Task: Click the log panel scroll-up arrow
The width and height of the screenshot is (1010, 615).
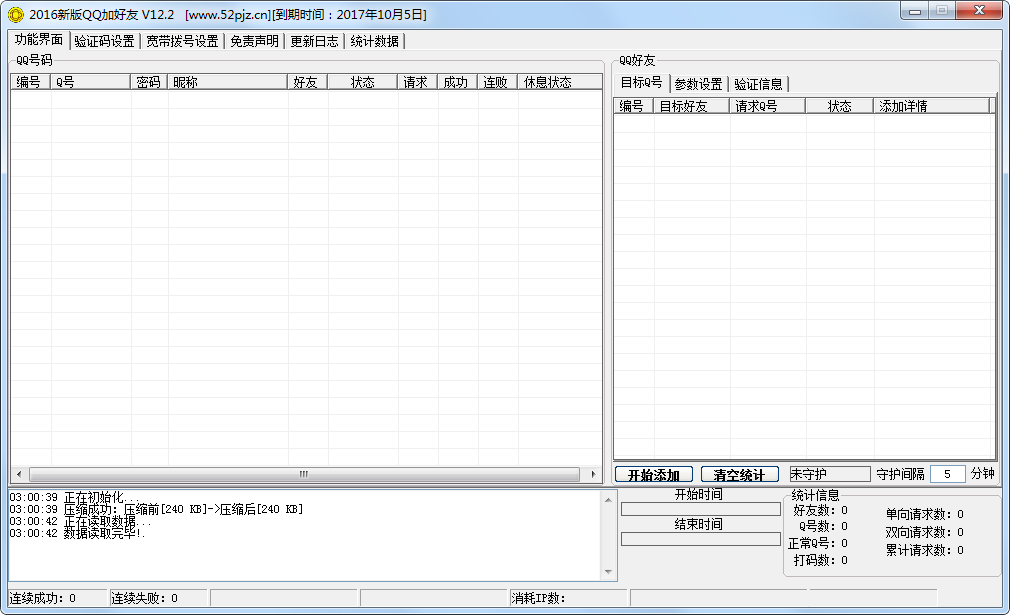Action: click(x=609, y=497)
